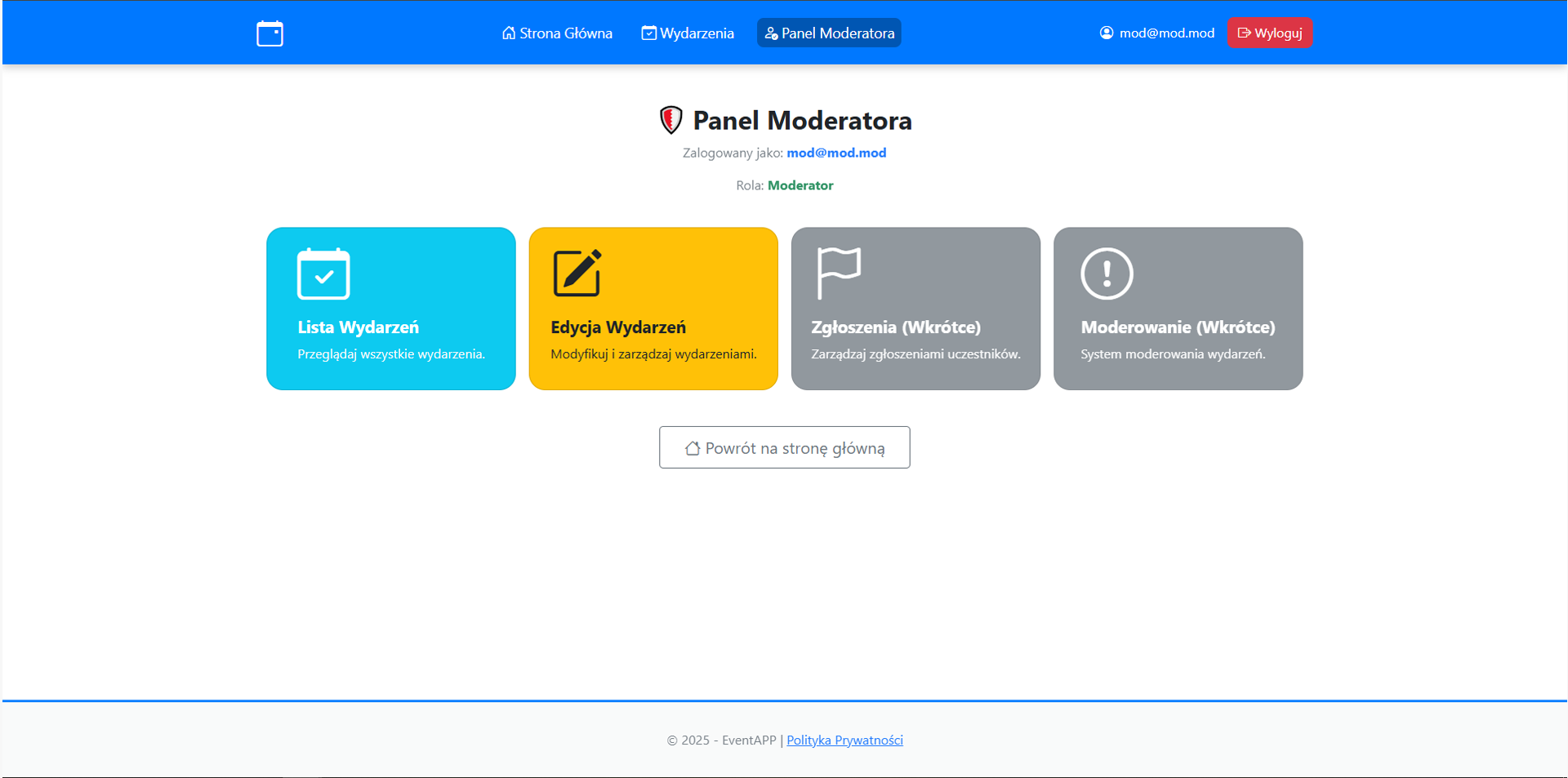Click the exclamation circle icon on Moderowanie card

[1107, 273]
